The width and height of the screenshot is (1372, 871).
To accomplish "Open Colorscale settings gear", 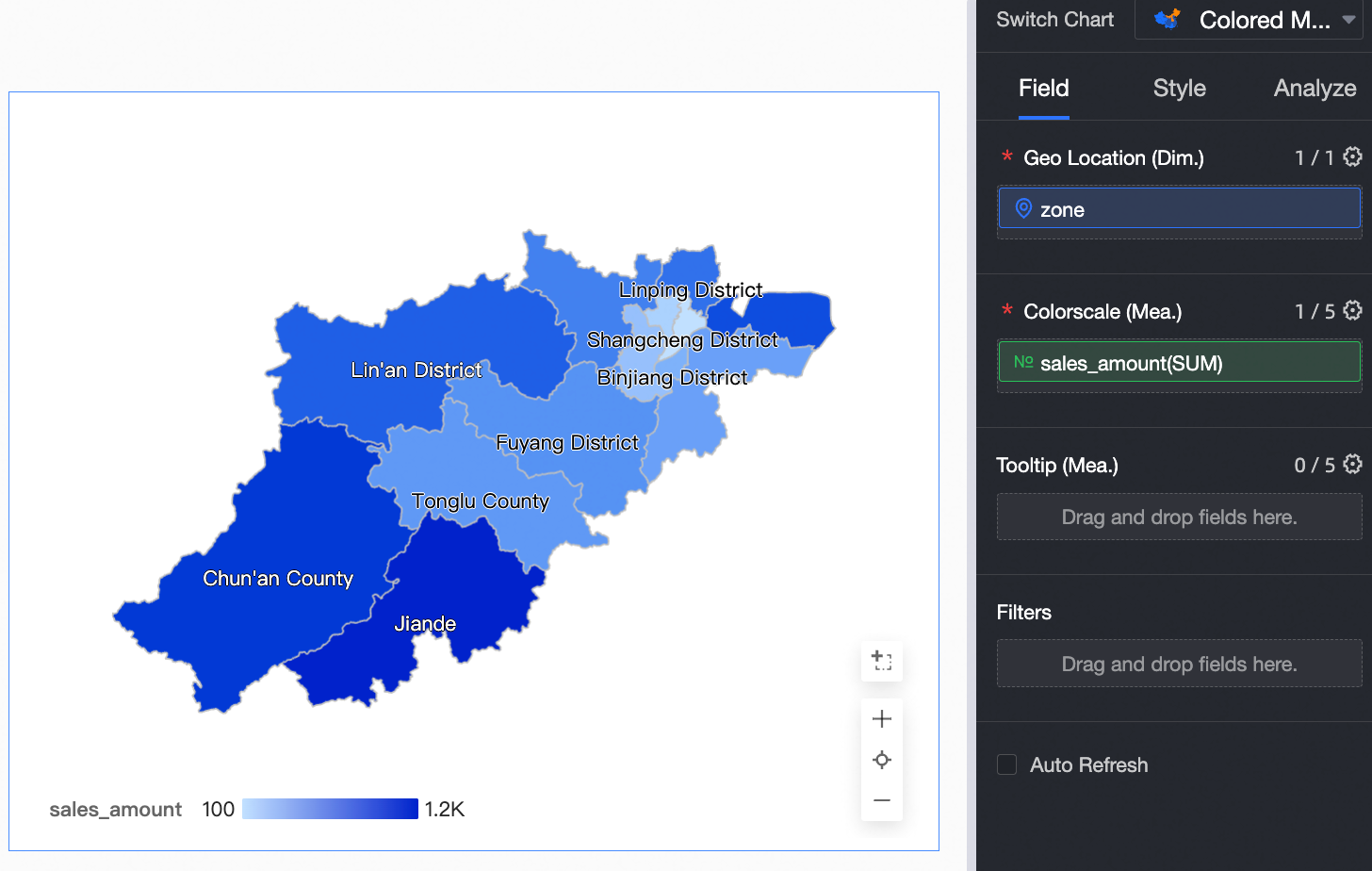I will point(1352,310).
